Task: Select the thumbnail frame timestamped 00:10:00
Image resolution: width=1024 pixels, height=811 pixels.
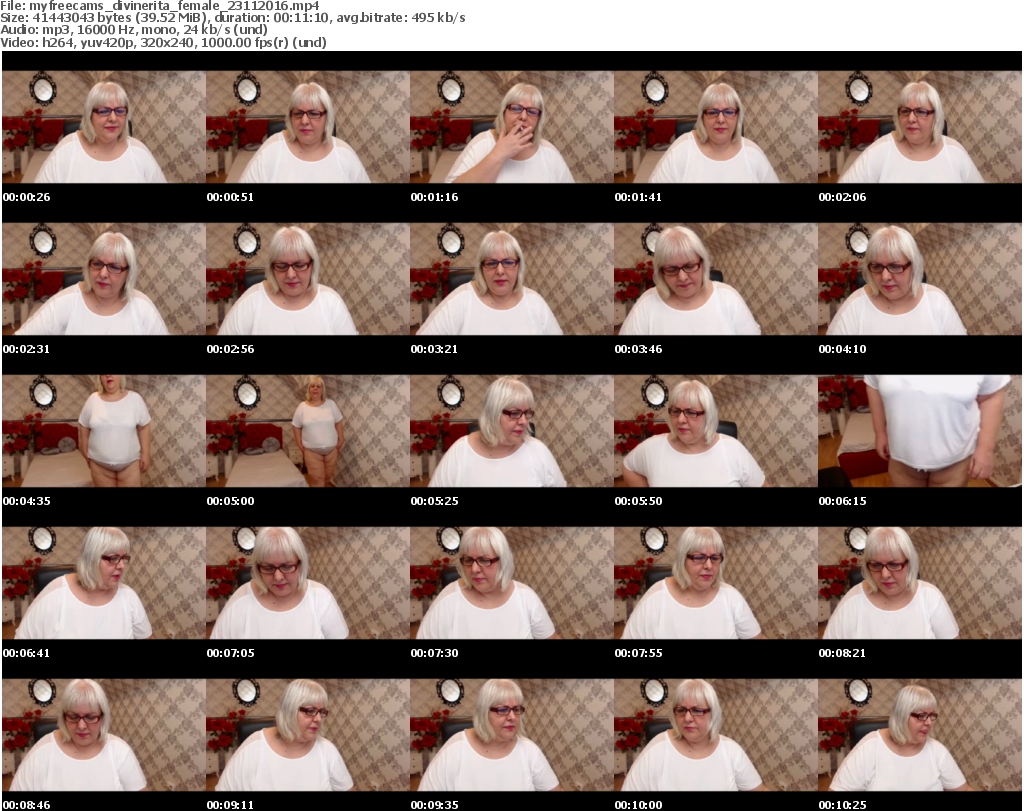Action: click(716, 735)
